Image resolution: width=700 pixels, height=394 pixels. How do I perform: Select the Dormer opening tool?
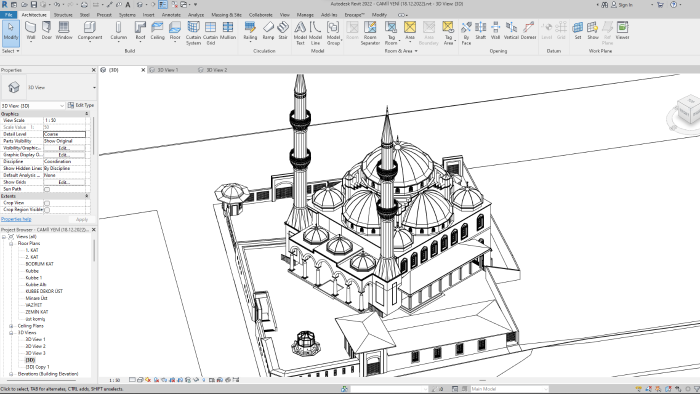[x=529, y=31]
